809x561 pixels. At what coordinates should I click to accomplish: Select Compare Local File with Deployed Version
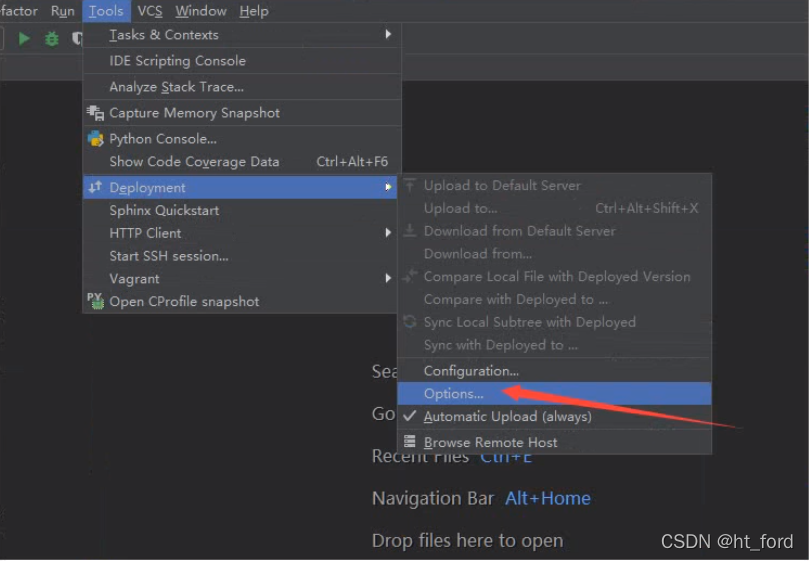coord(555,276)
